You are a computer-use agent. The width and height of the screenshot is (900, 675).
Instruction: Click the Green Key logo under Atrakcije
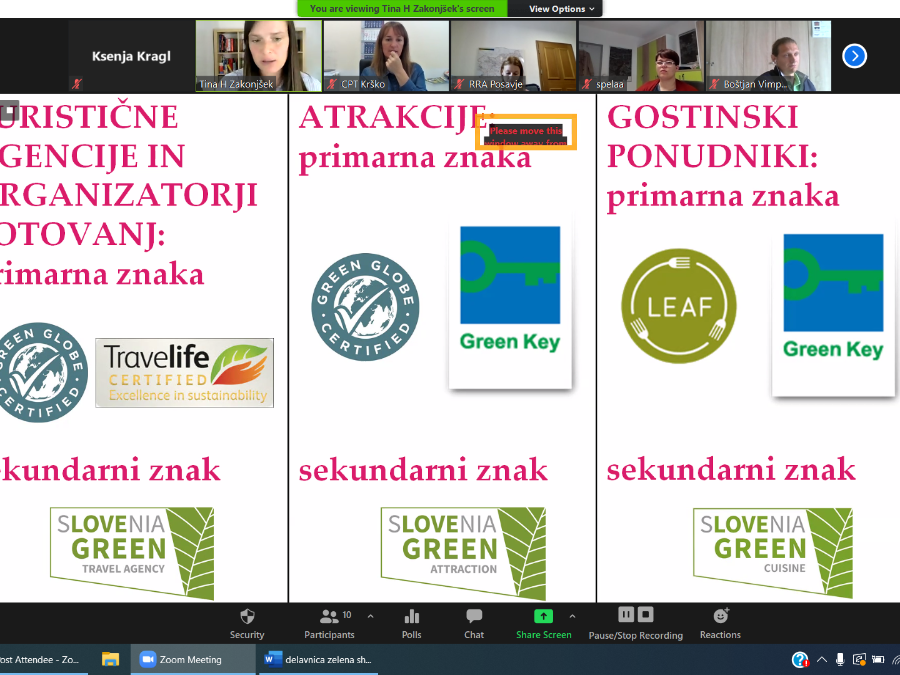pyautogui.click(x=510, y=303)
